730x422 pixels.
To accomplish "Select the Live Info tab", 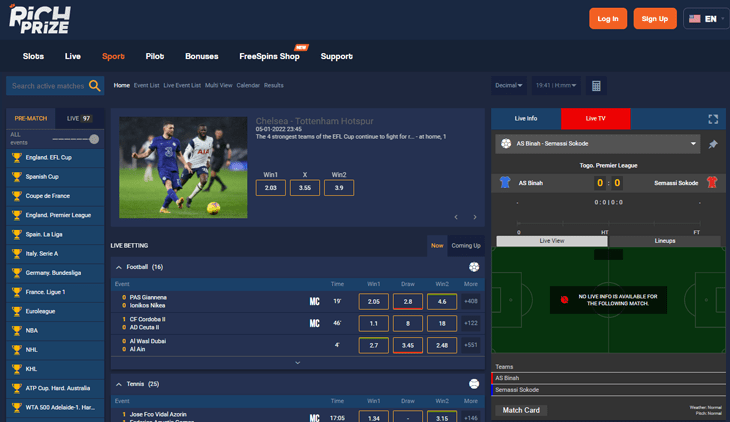I will tap(526, 118).
